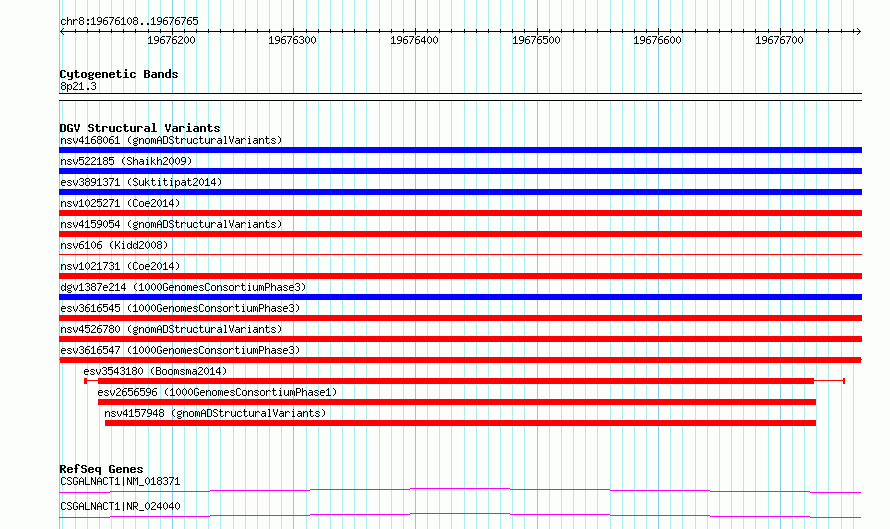This screenshot has width=890, height=529.
Task: Select the red bar under esv3616547
Action: (x=460, y=360)
